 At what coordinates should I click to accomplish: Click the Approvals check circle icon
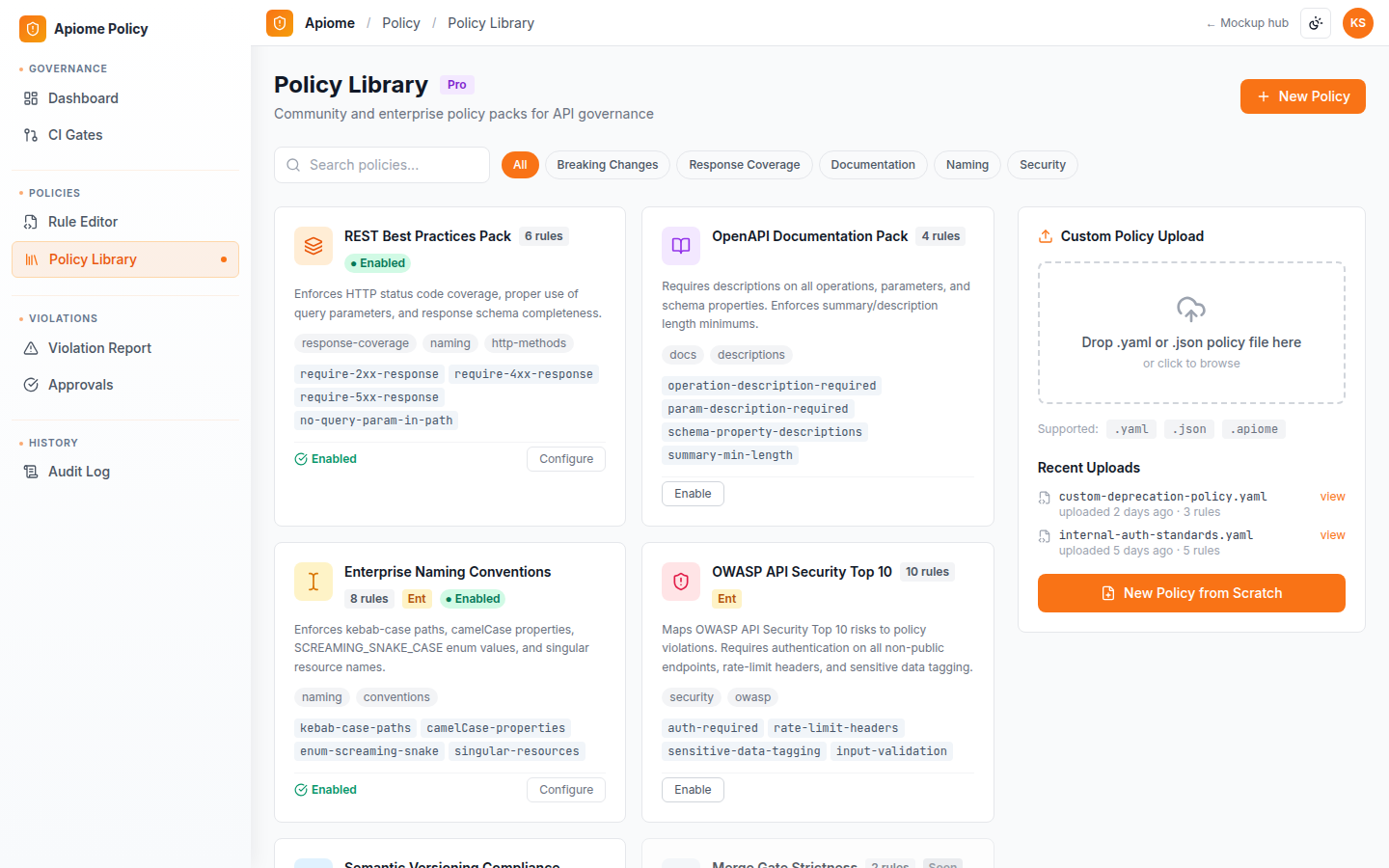31,385
